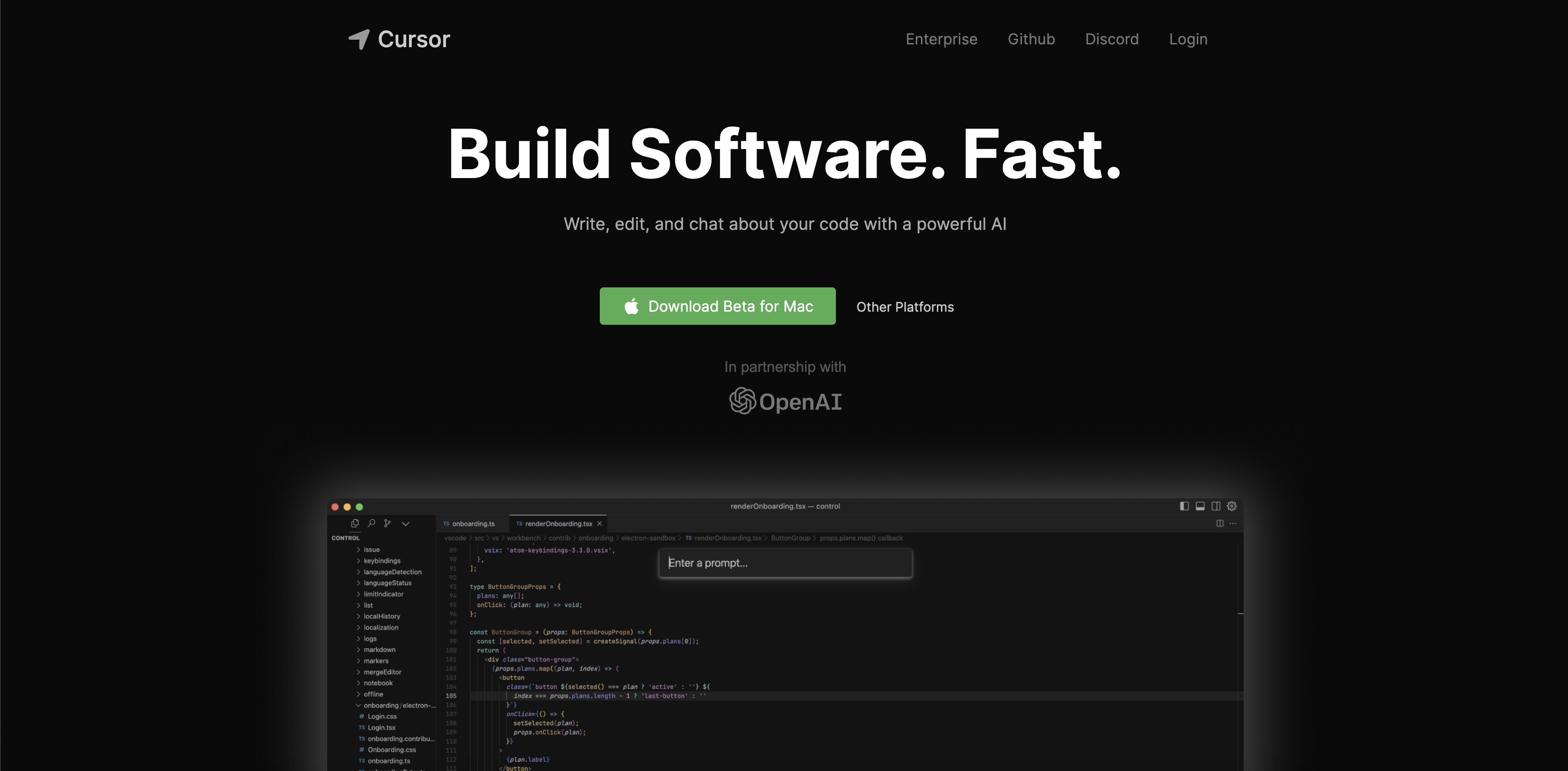
Task: Select the Login menu item
Action: tap(1189, 39)
